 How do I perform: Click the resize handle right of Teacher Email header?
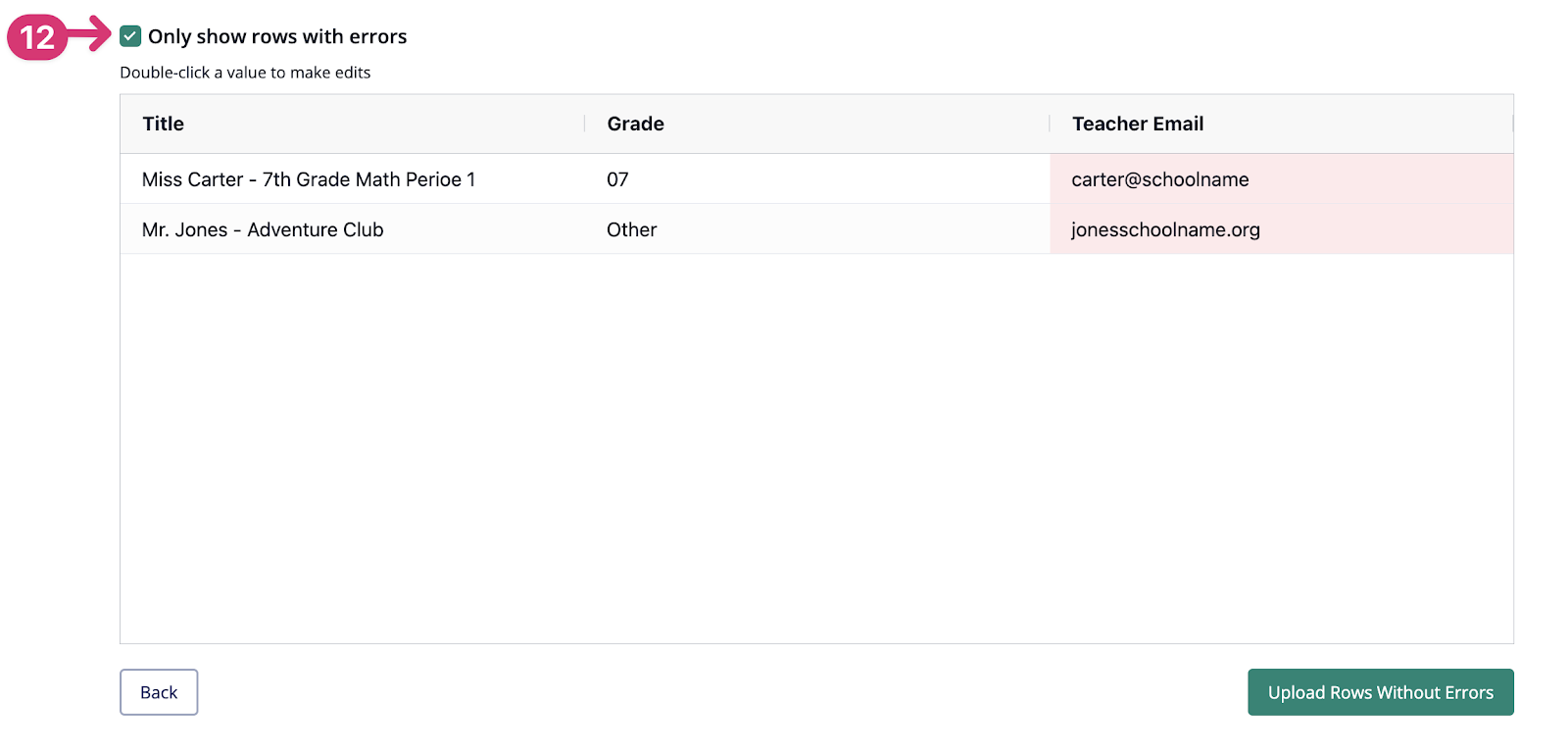(1512, 124)
